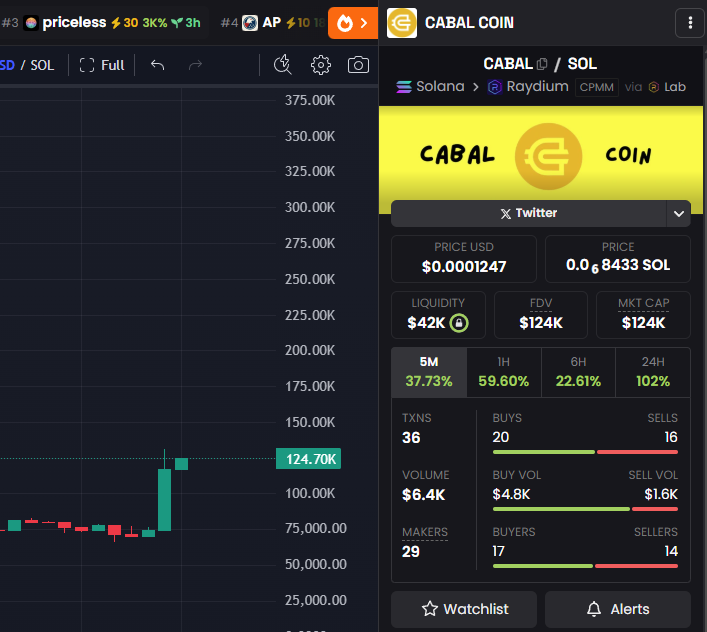
Task: Click the PRICE USD $0.0001247 box
Action: 464,259
